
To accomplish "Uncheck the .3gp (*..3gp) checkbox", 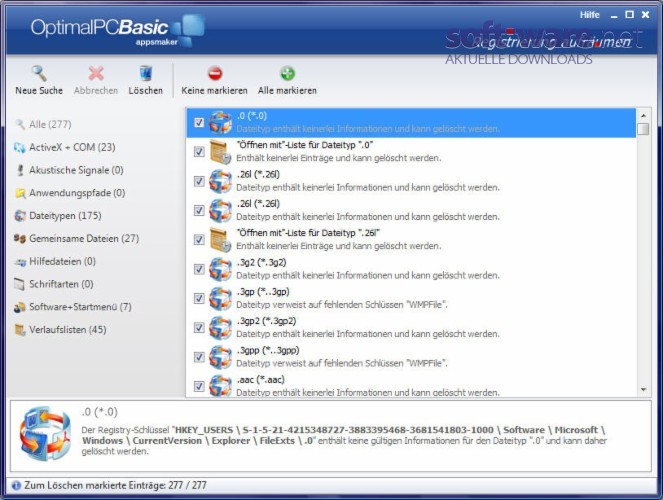I will click(x=199, y=298).
